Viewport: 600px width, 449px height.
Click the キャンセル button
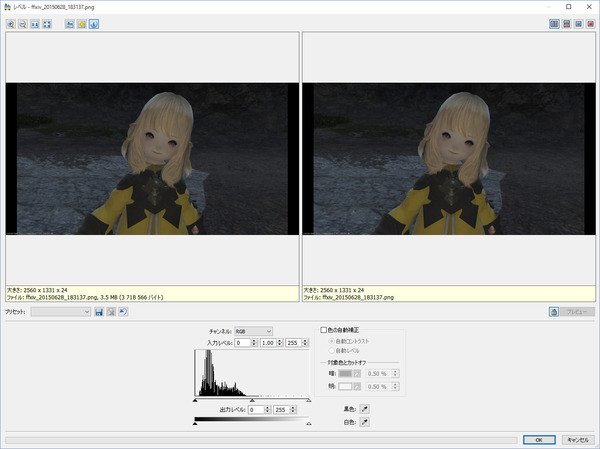[578, 440]
